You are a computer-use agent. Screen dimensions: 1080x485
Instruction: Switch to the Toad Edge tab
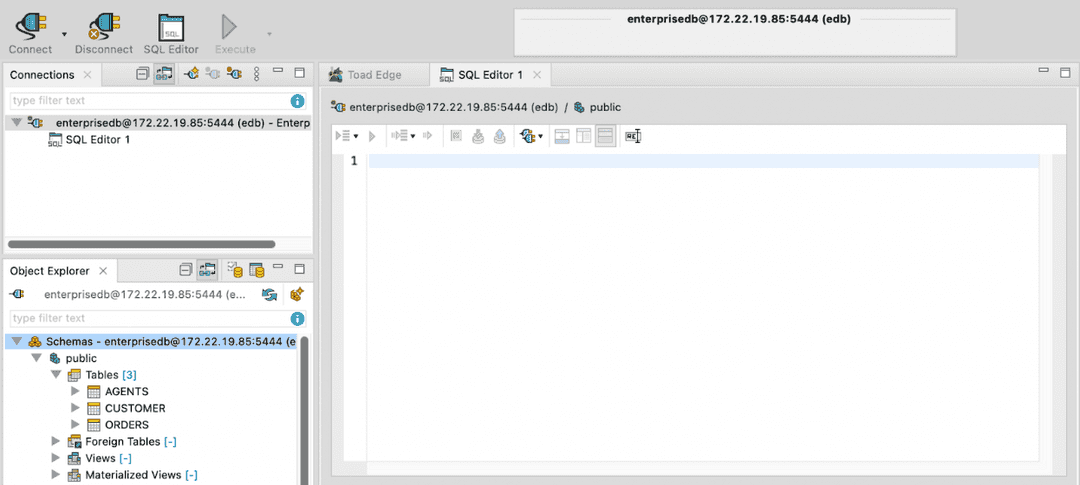coord(372,75)
